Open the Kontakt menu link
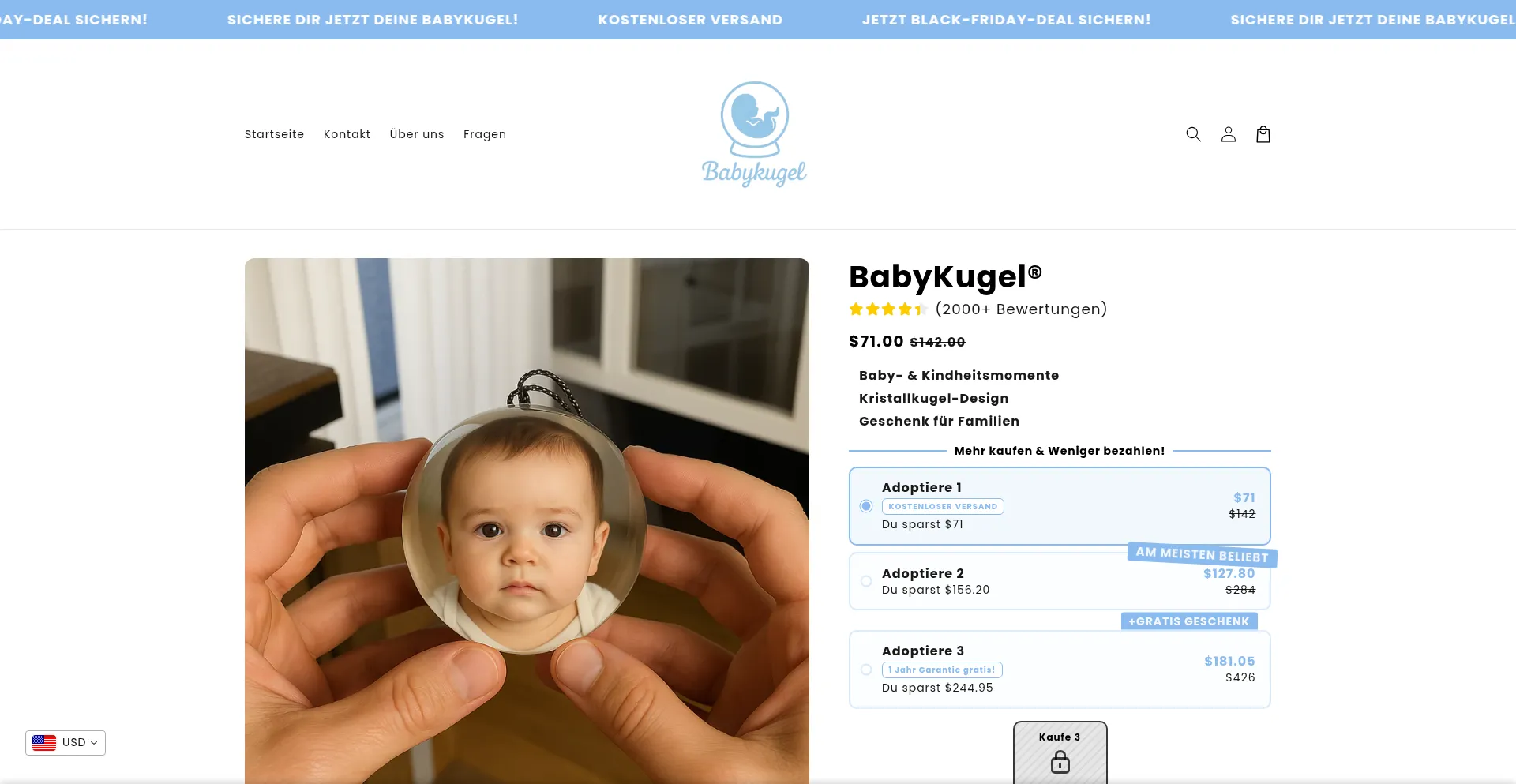The width and height of the screenshot is (1516, 784). [x=347, y=134]
